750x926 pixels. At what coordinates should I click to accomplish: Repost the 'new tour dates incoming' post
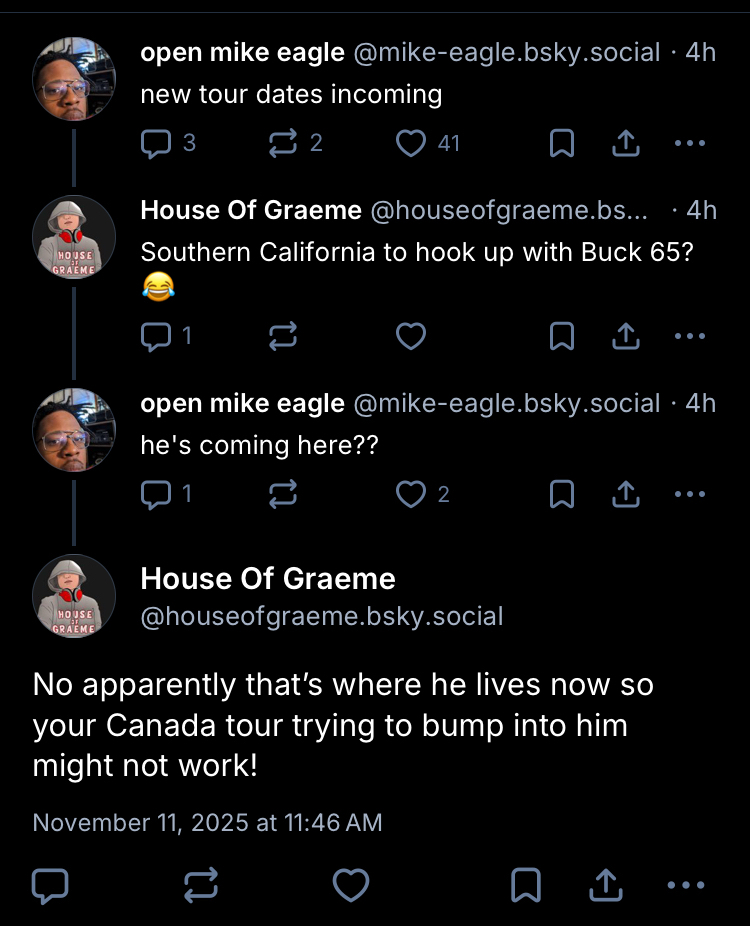click(x=283, y=144)
